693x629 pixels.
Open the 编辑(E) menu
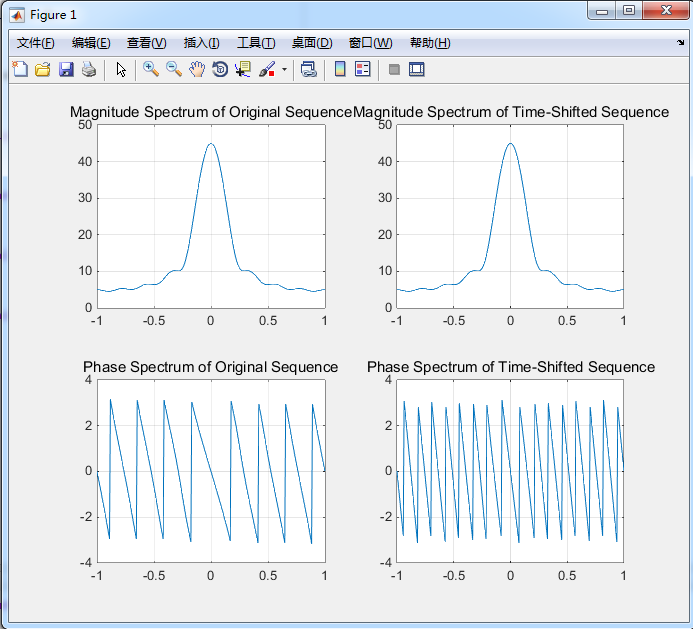91,43
